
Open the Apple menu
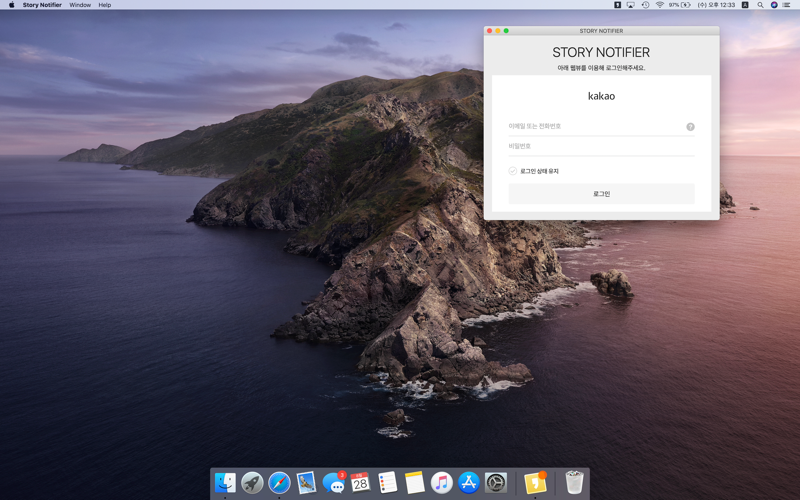[11, 5]
